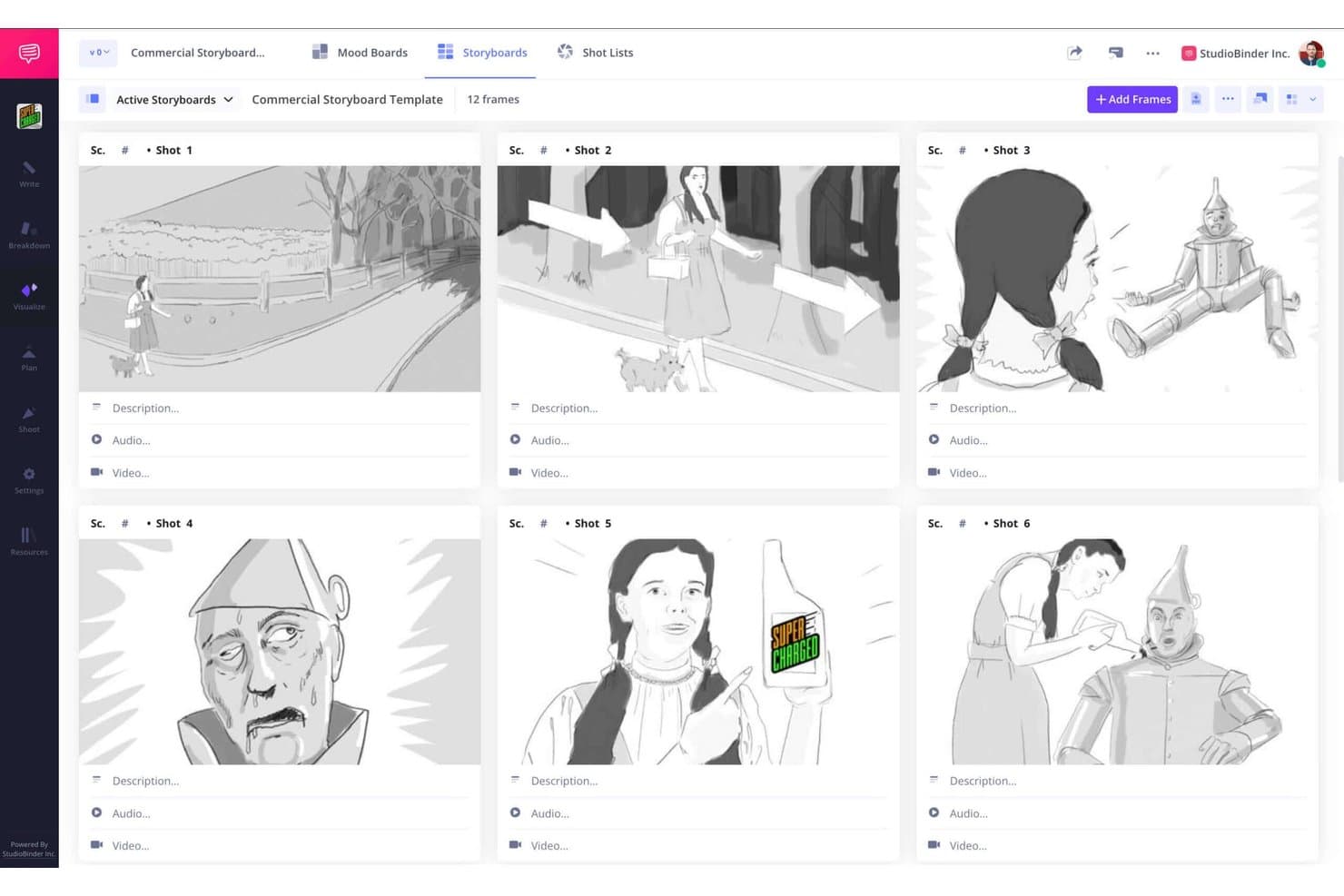Click Shot 1 description field
1344x896 pixels.
point(280,409)
